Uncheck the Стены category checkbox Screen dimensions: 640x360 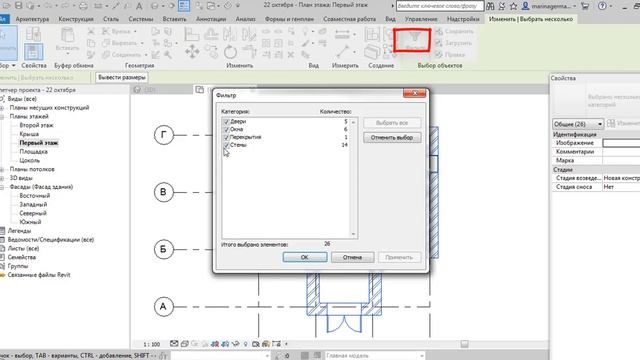(227, 145)
